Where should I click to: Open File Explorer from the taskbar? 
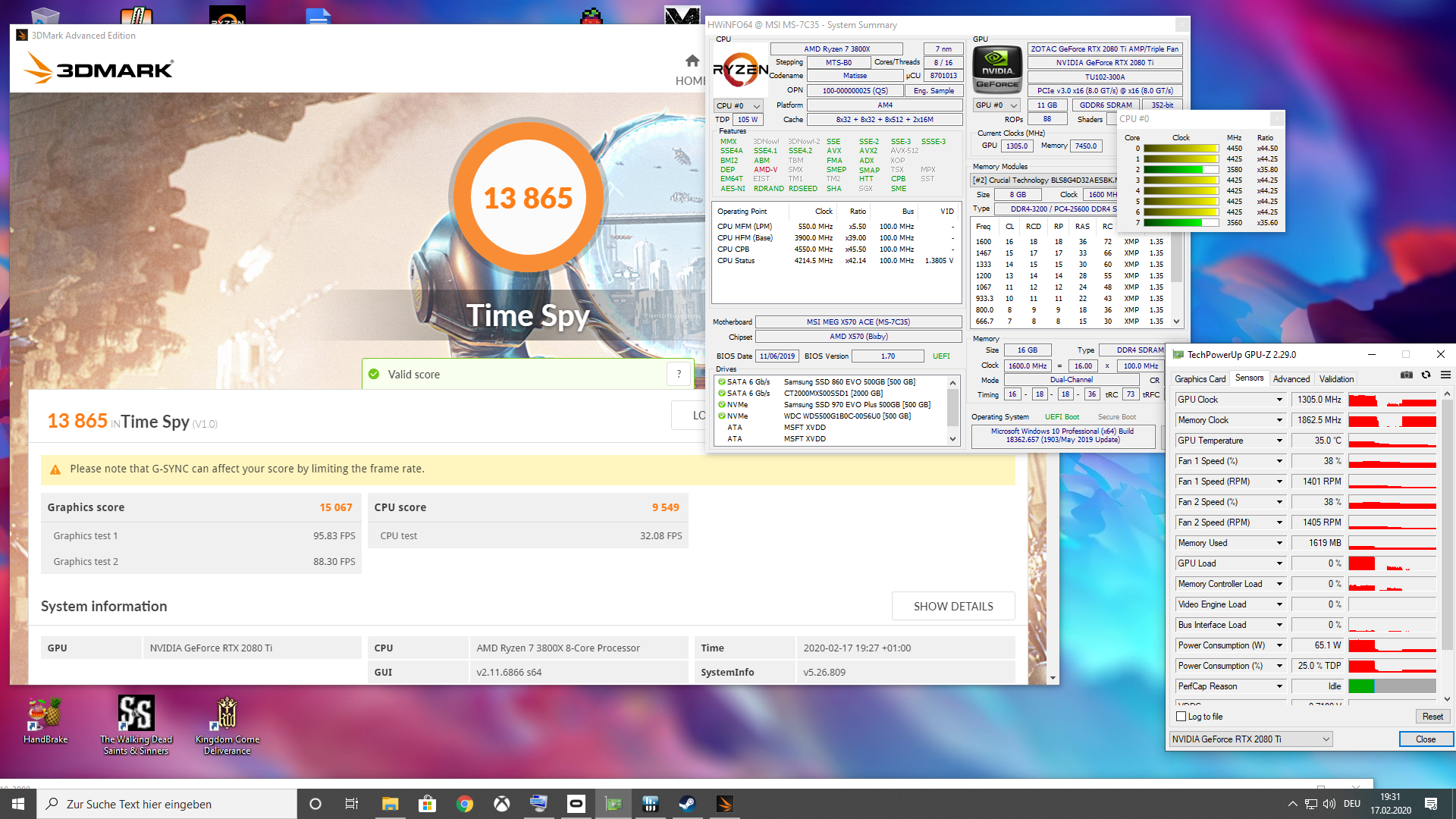390,804
